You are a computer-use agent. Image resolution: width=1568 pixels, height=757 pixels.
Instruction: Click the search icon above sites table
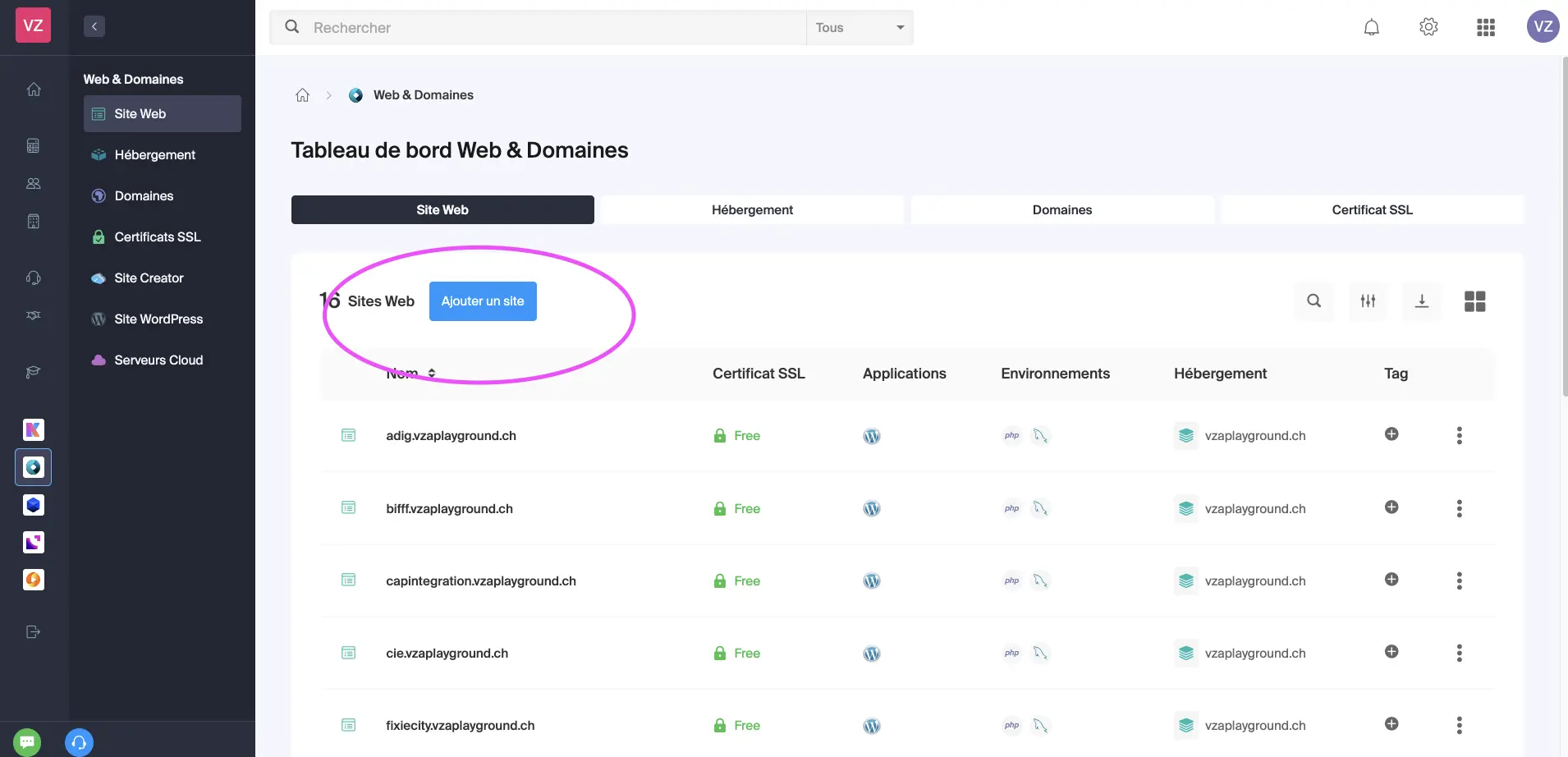coord(1314,301)
